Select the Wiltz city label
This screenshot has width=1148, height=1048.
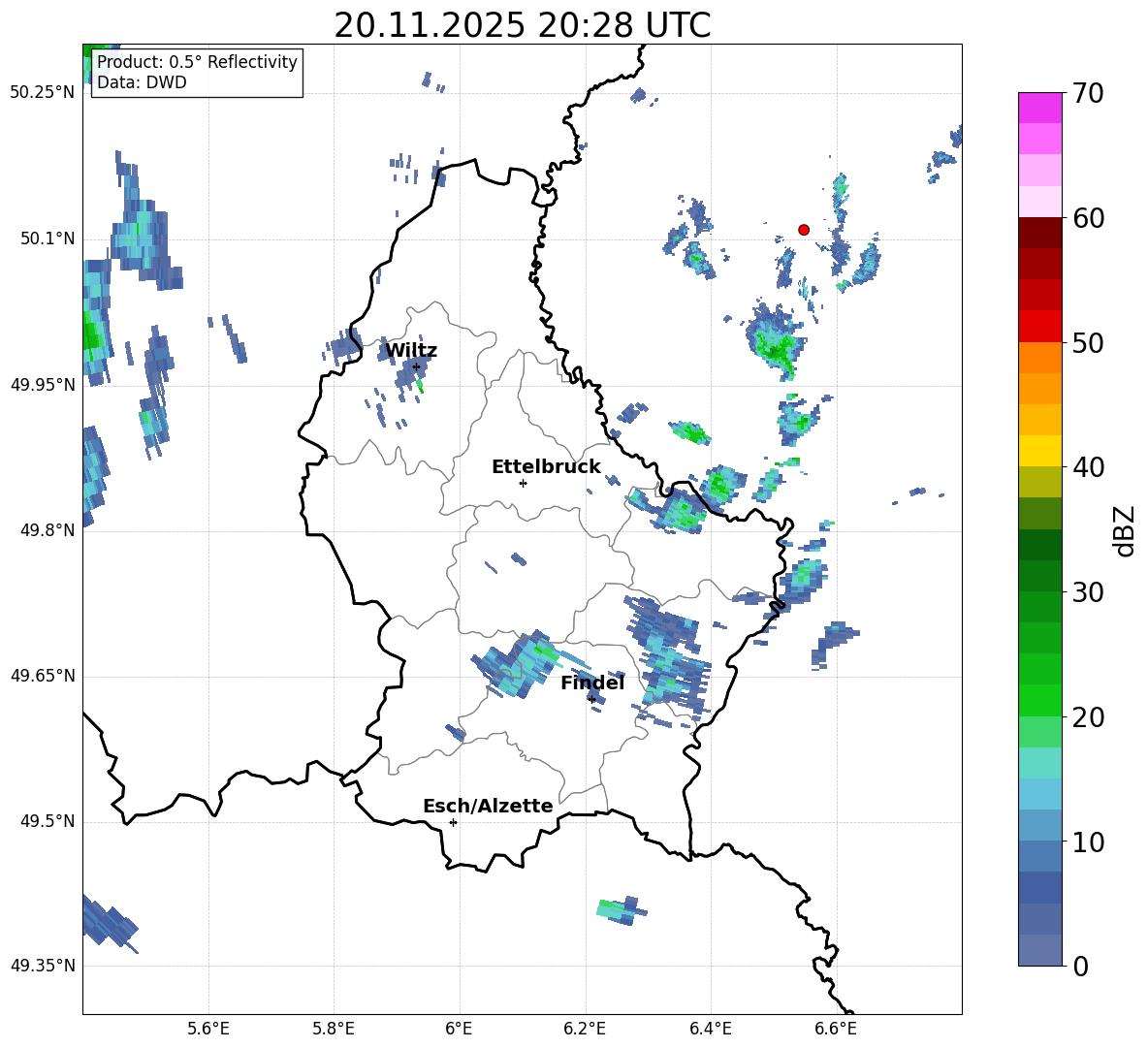[x=411, y=351]
